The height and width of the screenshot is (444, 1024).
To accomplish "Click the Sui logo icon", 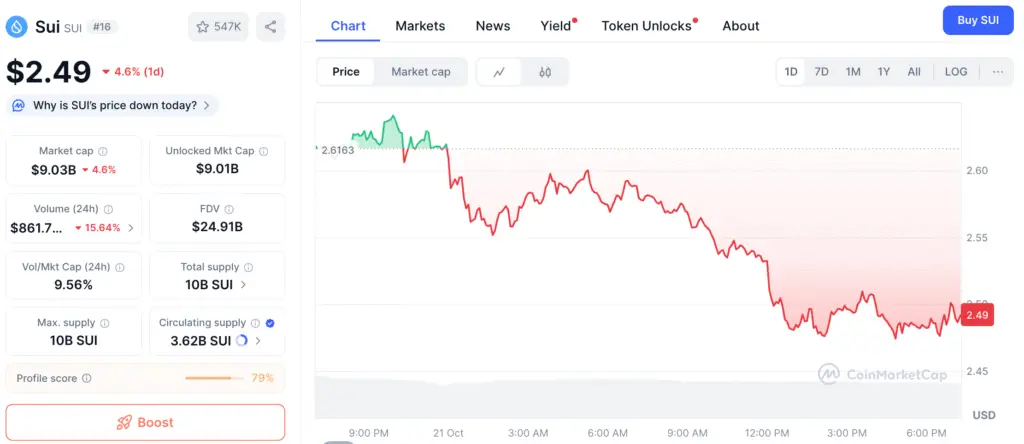I will click(x=15, y=27).
